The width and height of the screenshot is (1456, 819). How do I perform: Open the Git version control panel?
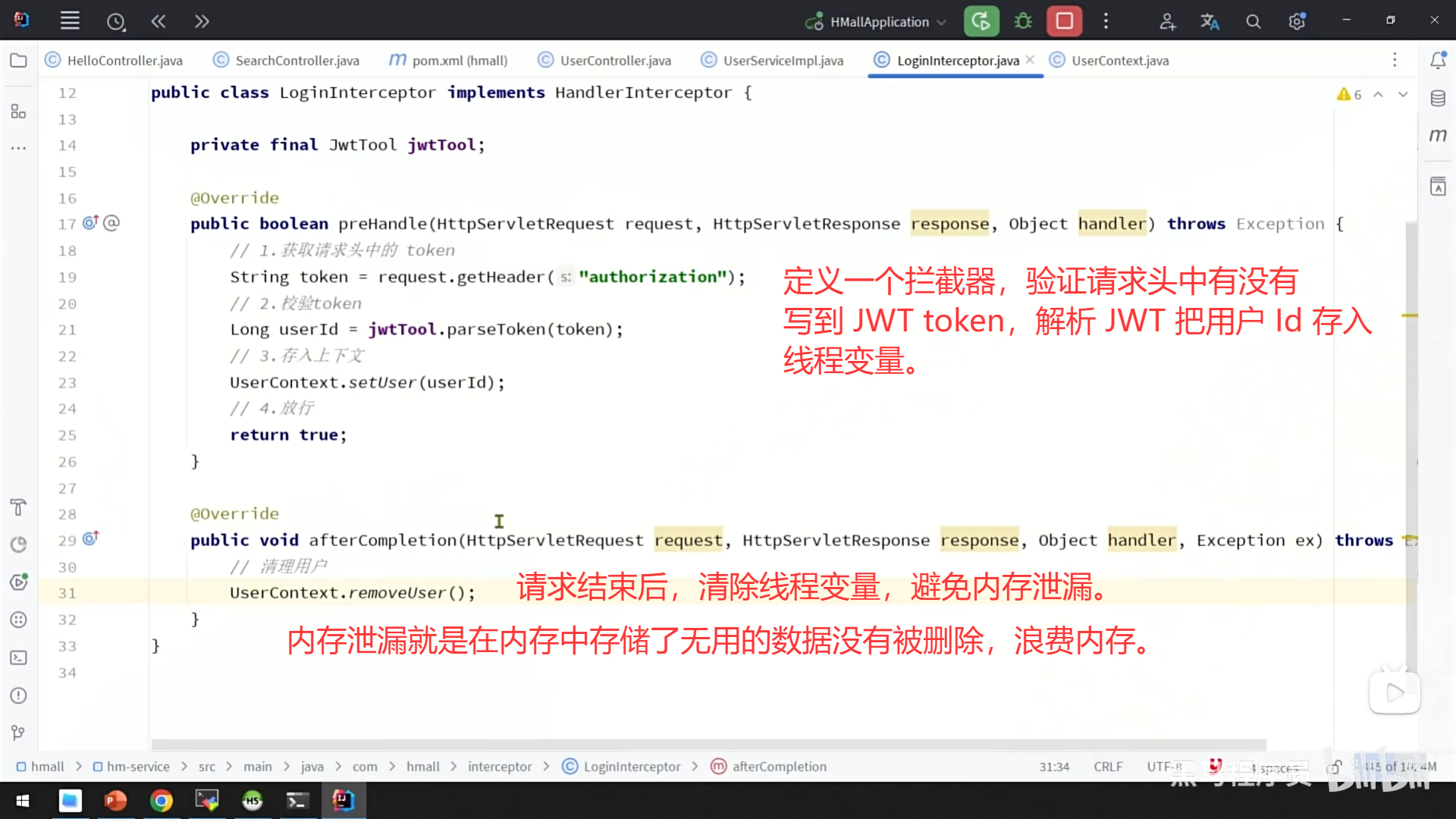(x=18, y=733)
